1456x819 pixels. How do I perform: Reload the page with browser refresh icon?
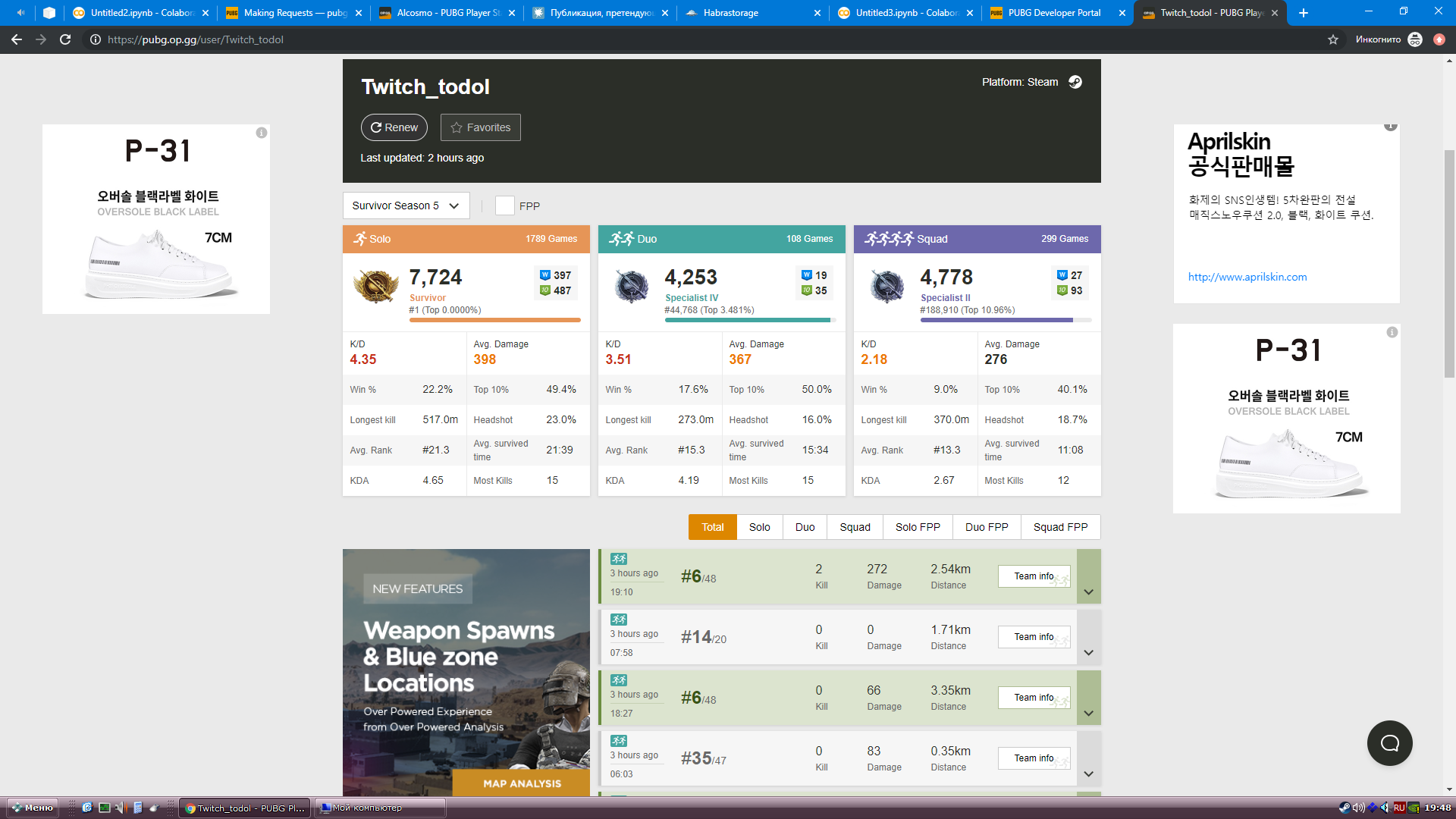coord(65,39)
